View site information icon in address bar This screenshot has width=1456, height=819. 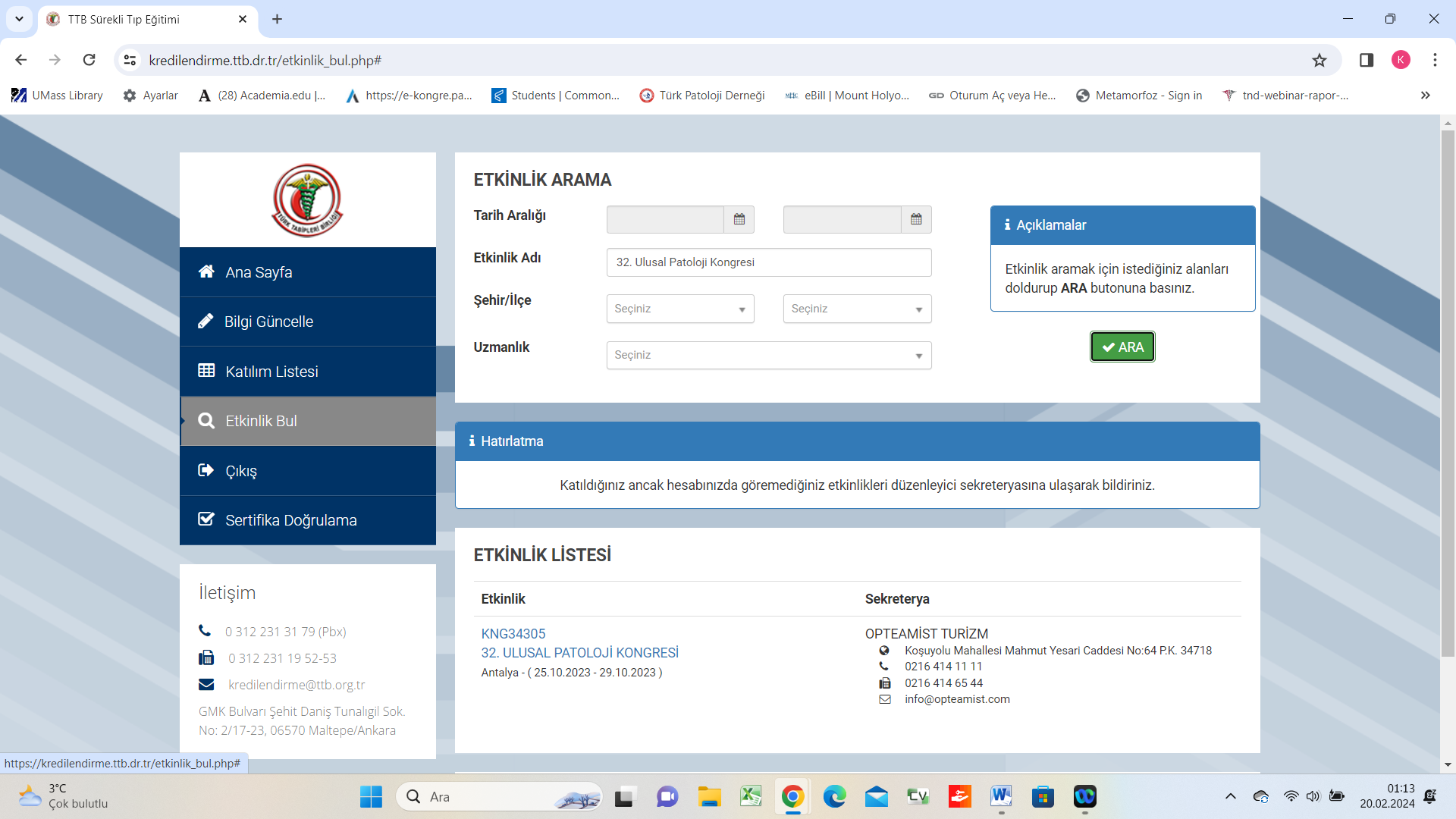[x=130, y=60]
